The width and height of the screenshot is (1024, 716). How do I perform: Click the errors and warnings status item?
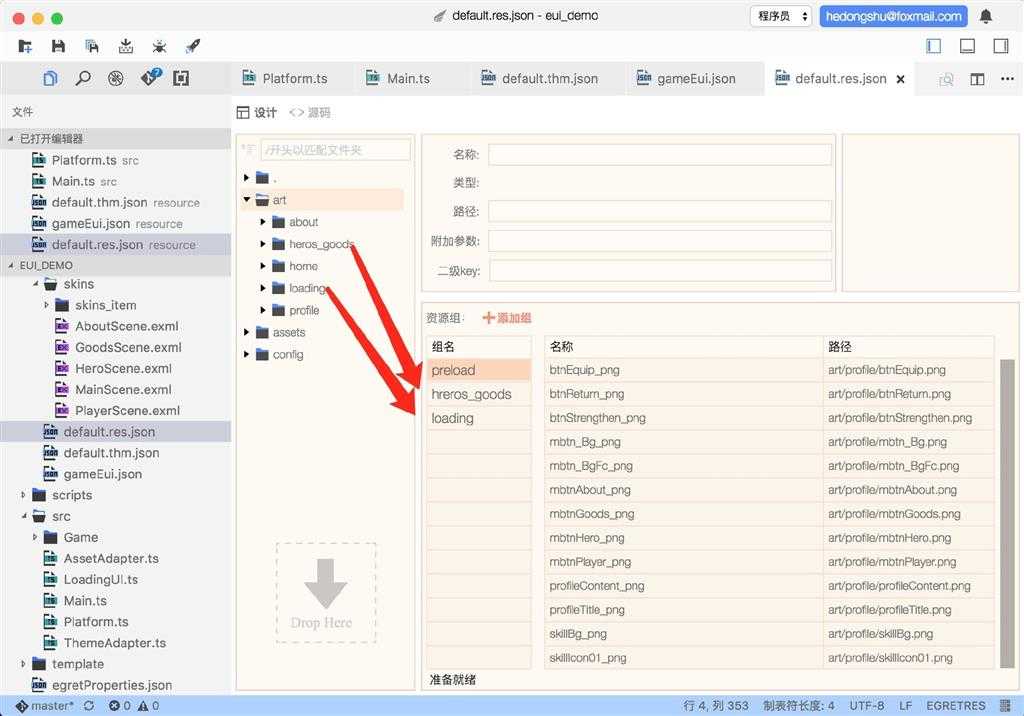[x=134, y=706]
